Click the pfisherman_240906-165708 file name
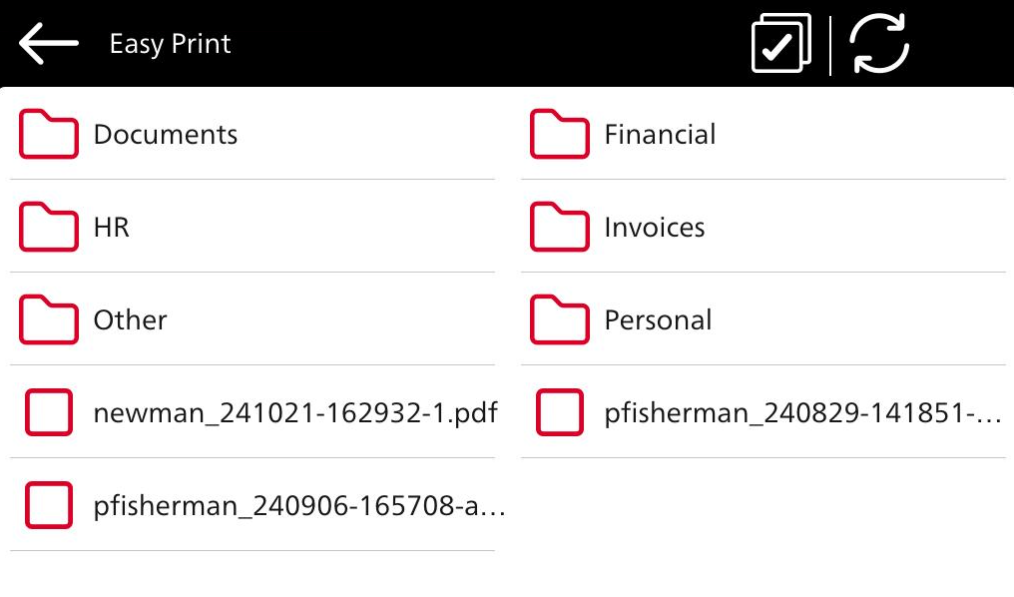Image resolution: width=1014 pixels, height=597 pixels. coord(299,506)
